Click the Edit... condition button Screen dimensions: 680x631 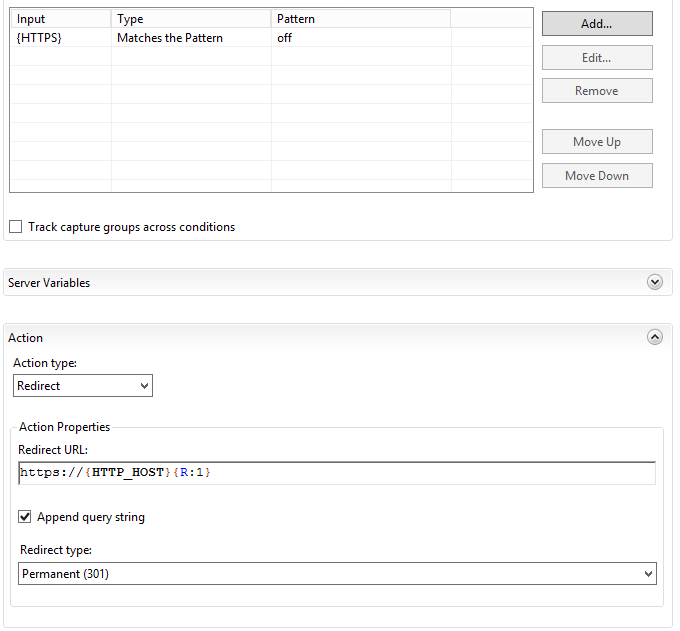597,57
